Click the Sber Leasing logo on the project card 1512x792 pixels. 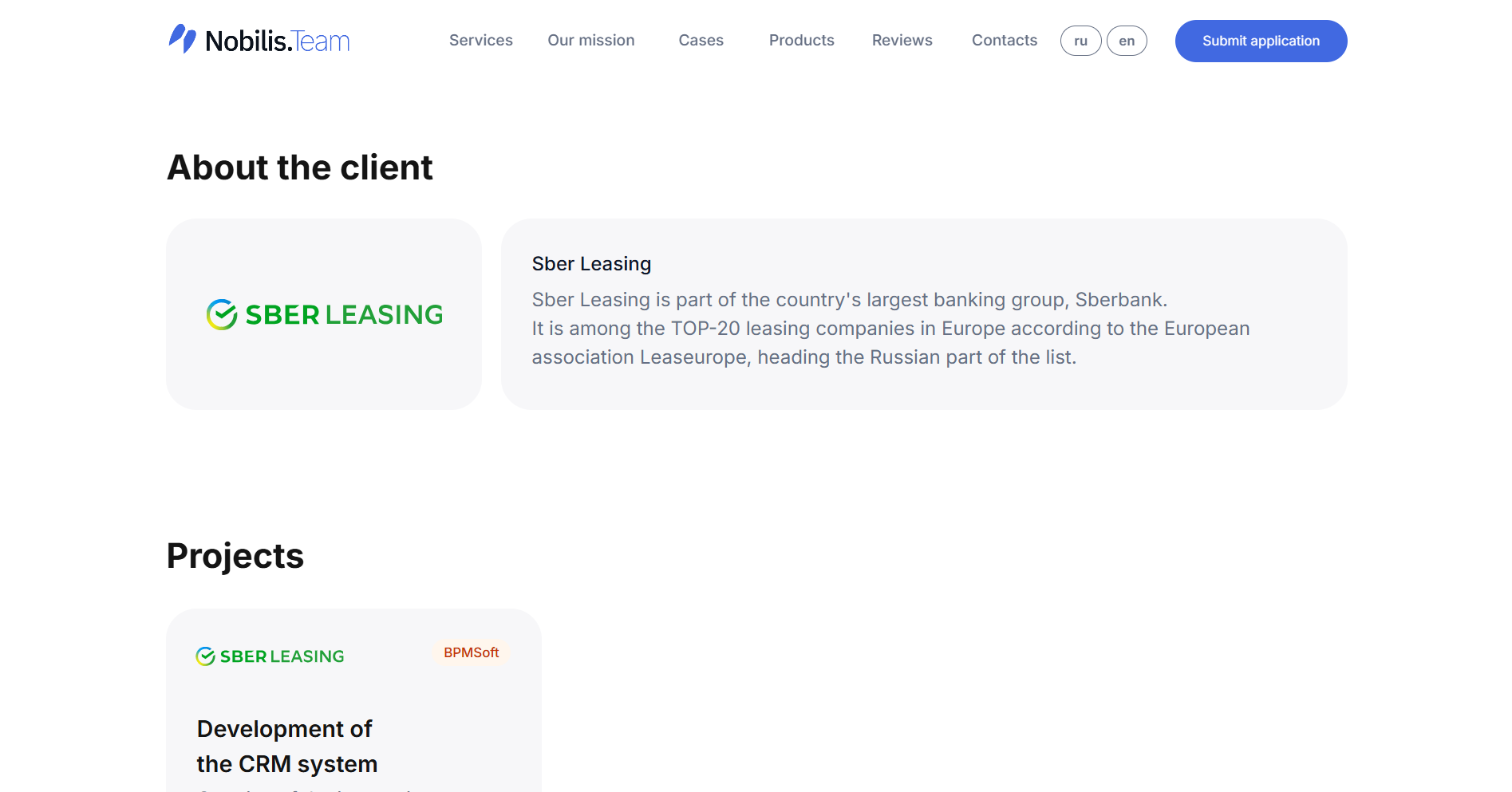click(270, 656)
